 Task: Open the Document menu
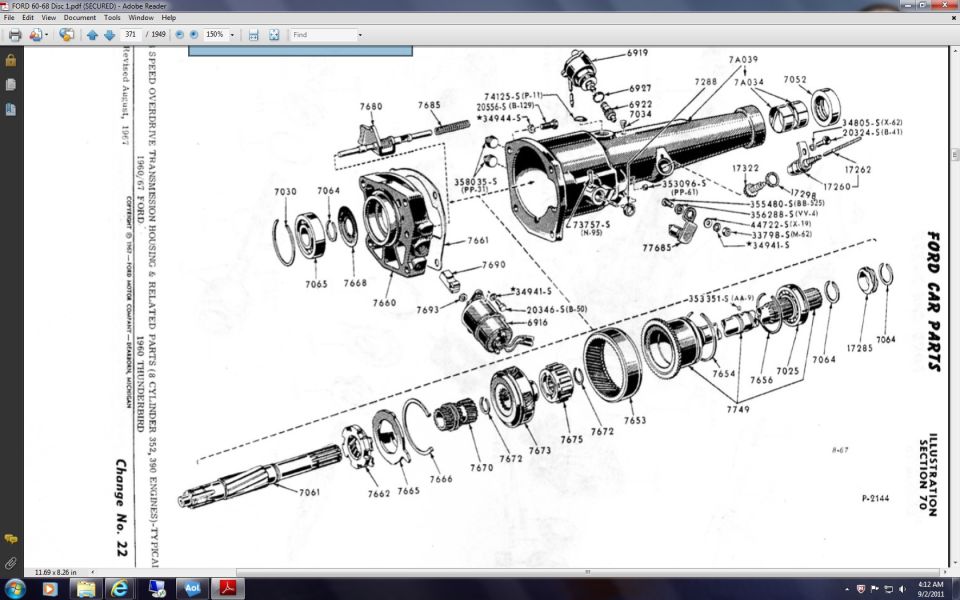coord(80,18)
